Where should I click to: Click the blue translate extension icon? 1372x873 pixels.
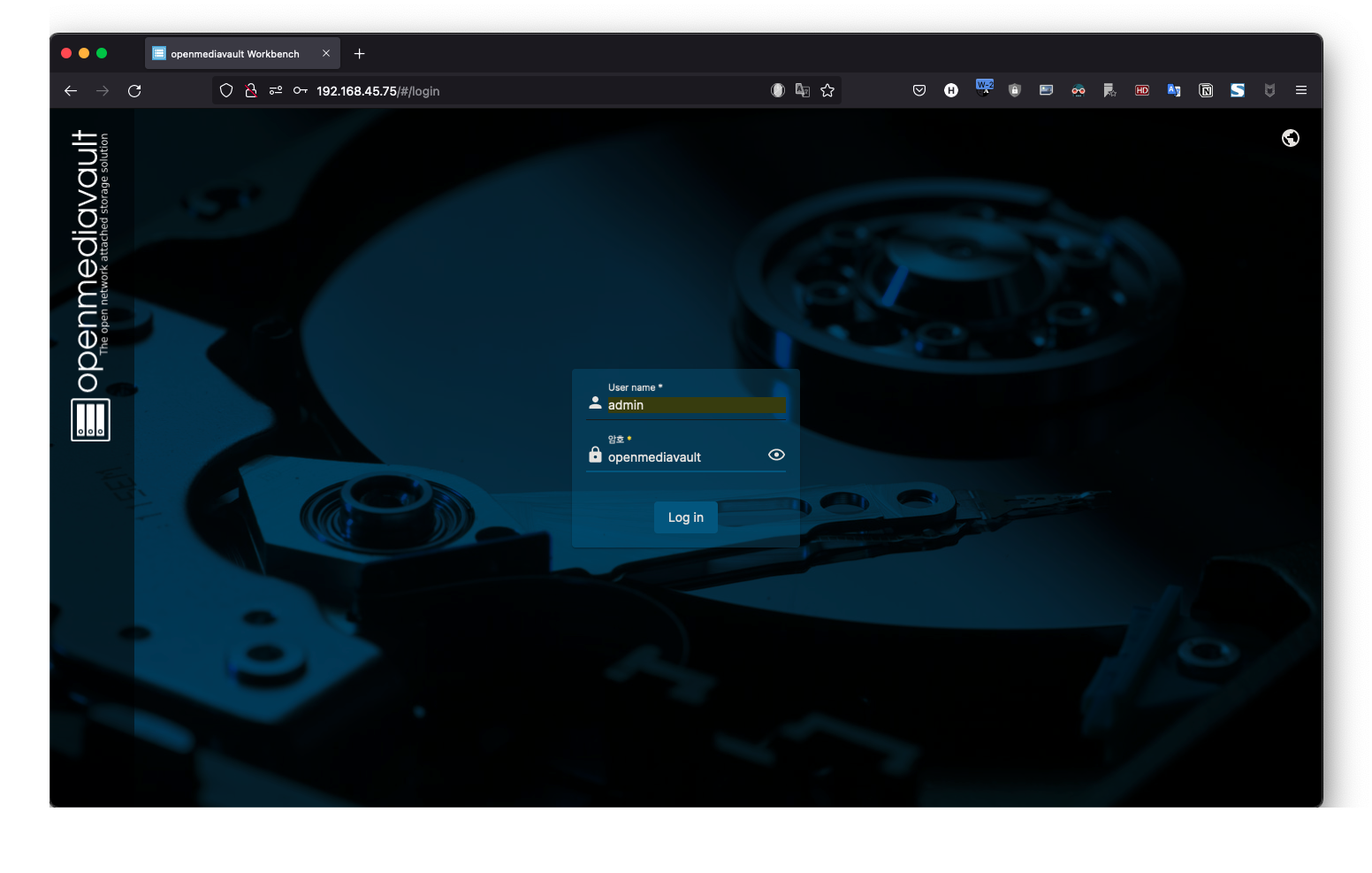click(x=1174, y=90)
